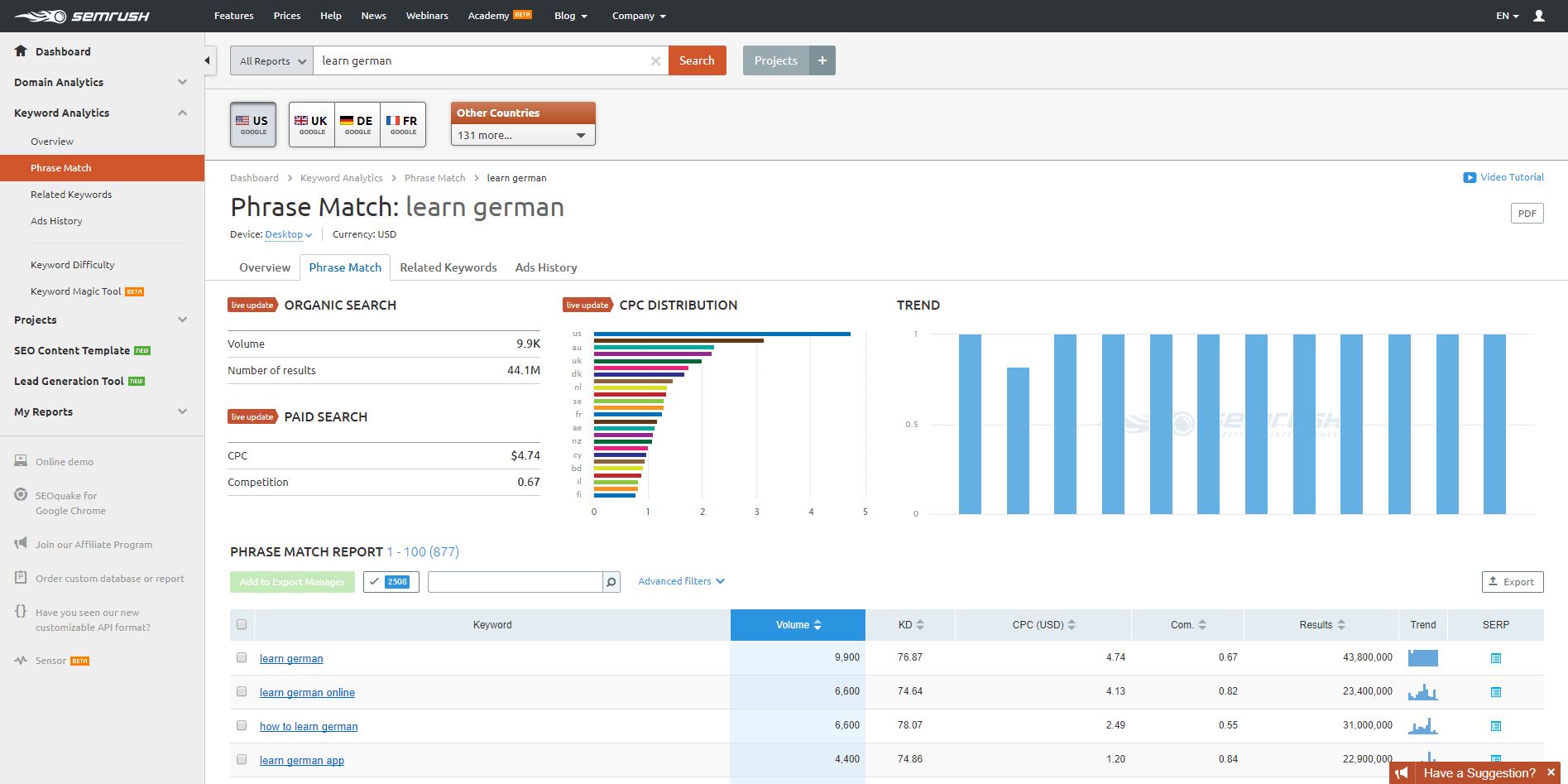The width and height of the screenshot is (1568, 784).
Task: Click the Export button
Action: tap(1513, 582)
